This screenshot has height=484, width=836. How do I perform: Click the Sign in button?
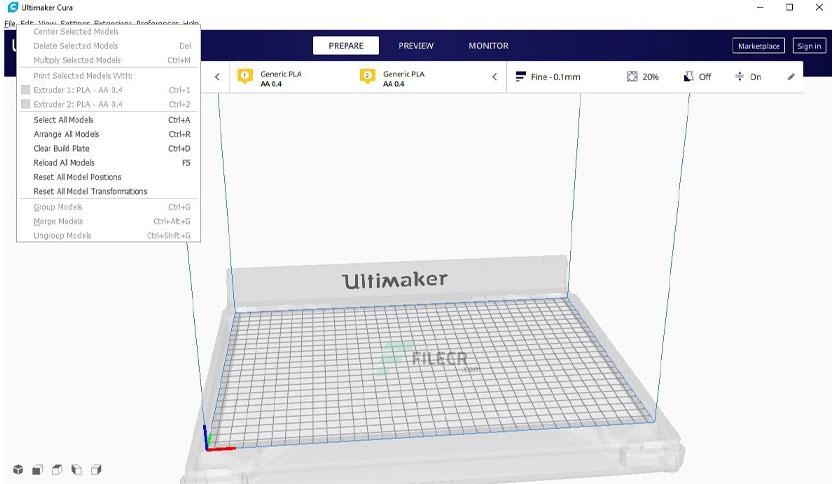click(x=809, y=46)
